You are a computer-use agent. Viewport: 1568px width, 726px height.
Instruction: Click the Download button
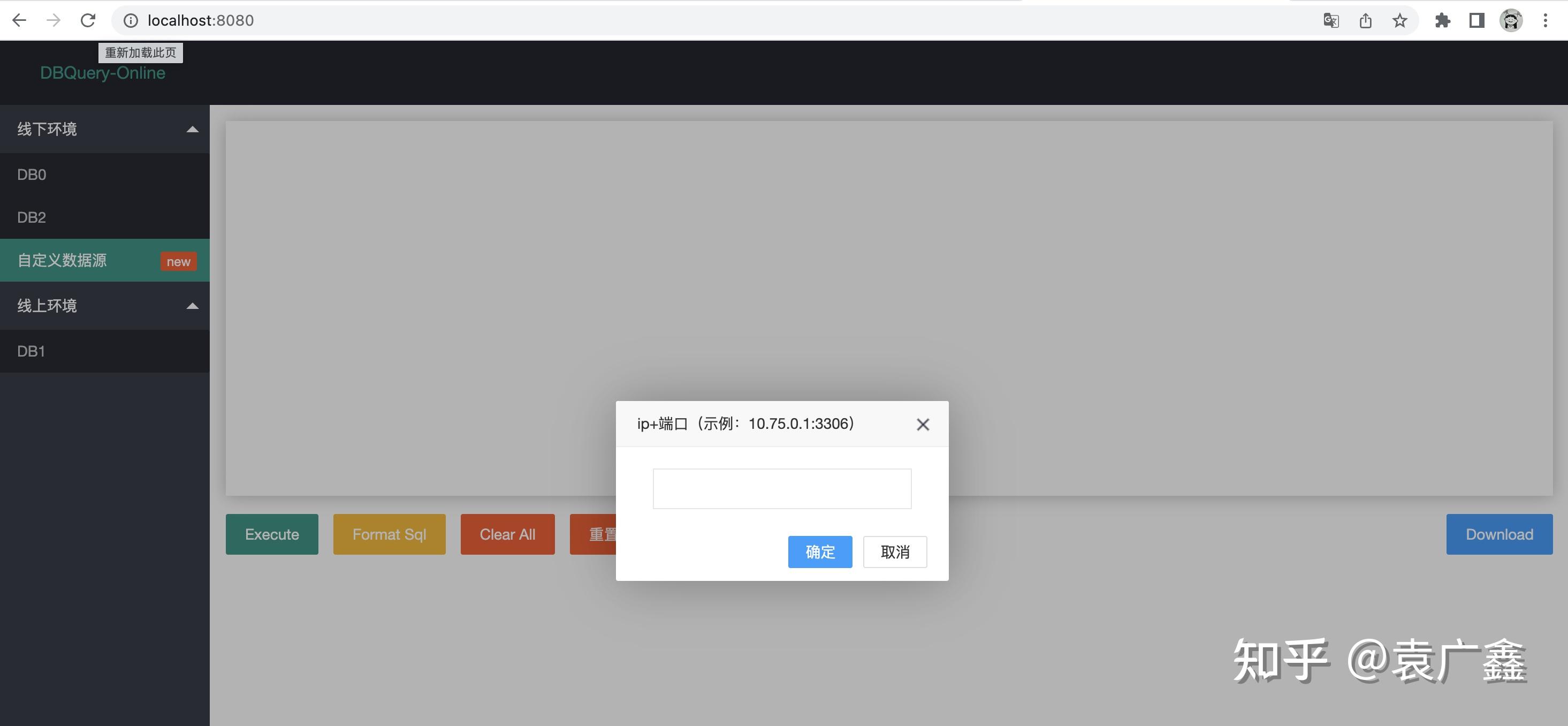point(1498,534)
